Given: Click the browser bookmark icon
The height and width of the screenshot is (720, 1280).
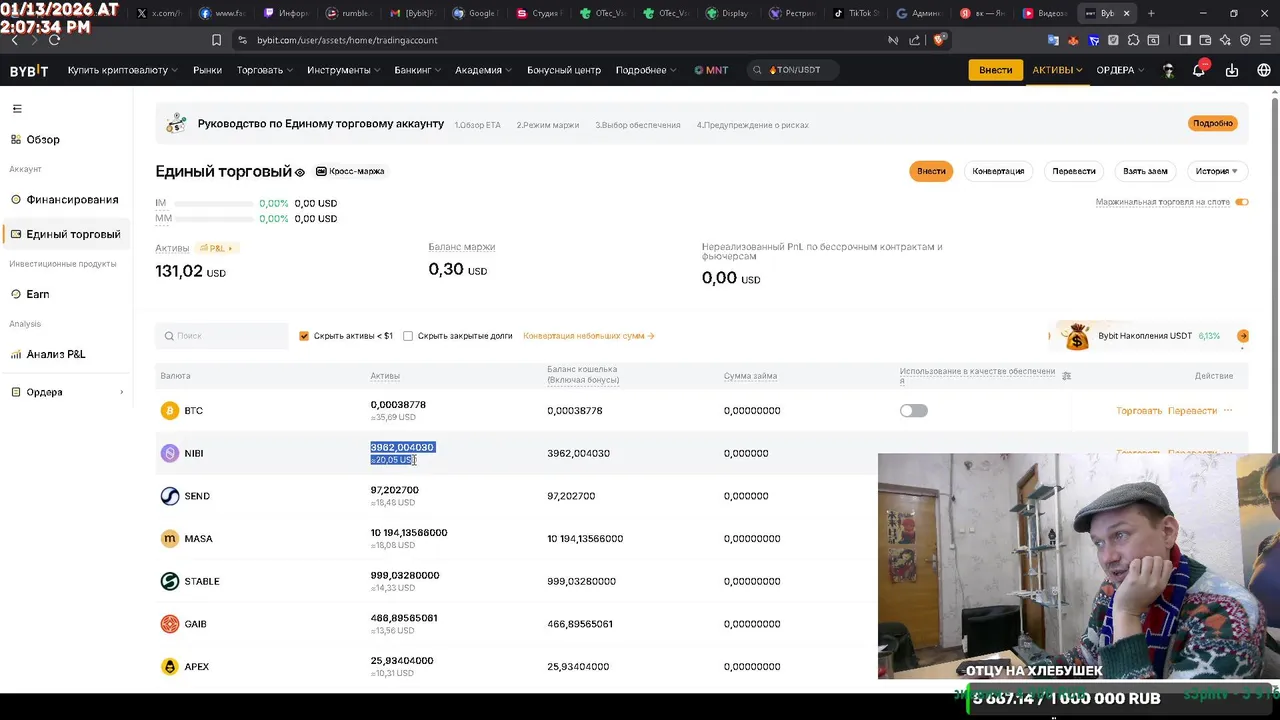Looking at the screenshot, I should click(216, 40).
